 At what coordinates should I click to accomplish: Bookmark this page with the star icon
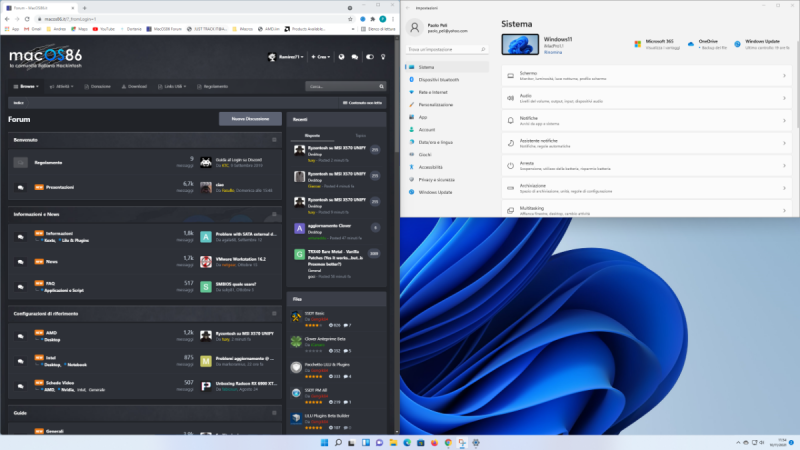[x=350, y=19]
